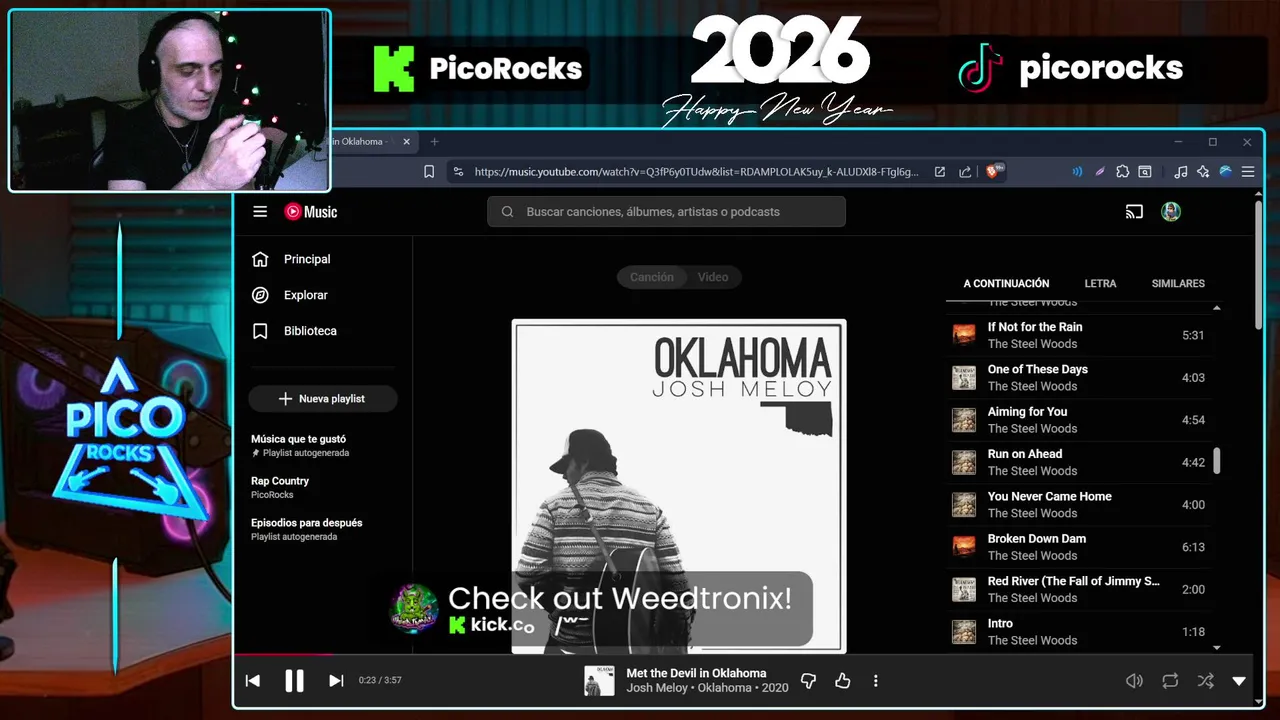Click the share page icon
The image size is (1280, 720).
coord(965,172)
